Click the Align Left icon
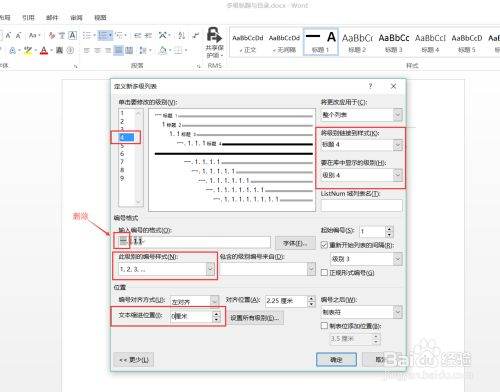This screenshot has width=500, height=392. click(x=87, y=51)
